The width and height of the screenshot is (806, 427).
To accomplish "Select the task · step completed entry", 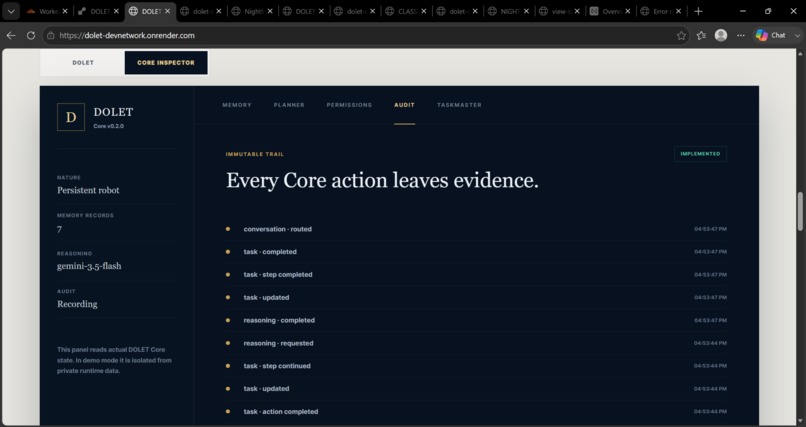I will pyautogui.click(x=476, y=274).
